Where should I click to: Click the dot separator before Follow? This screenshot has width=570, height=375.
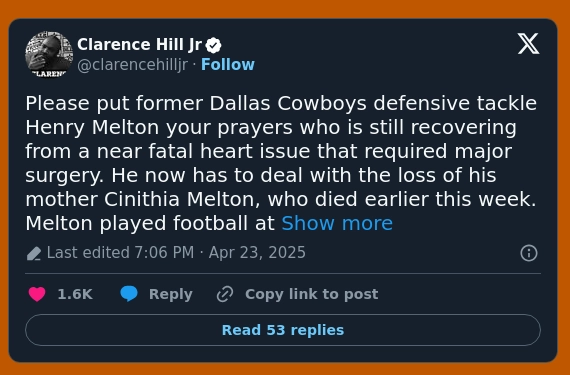click(x=194, y=65)
